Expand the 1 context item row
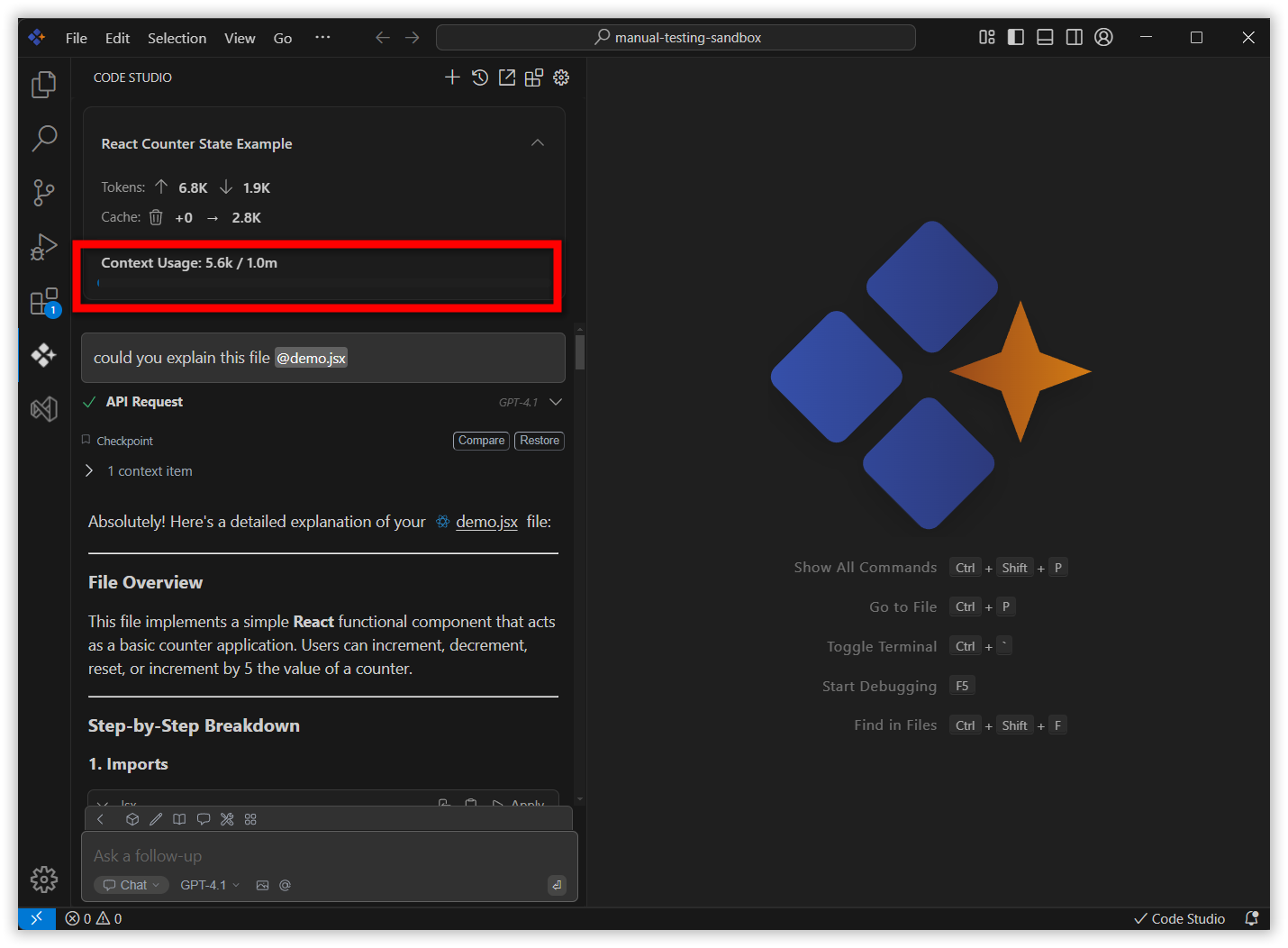This screenshot has height=948, width=1288. click(141, 471)
